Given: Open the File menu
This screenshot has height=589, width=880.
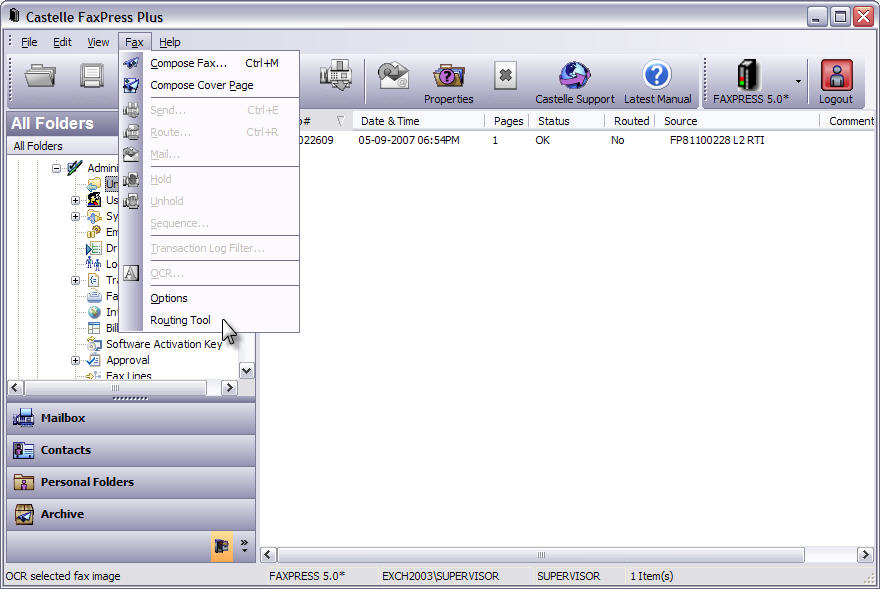Looking at the screenshot, I should 29,42.
